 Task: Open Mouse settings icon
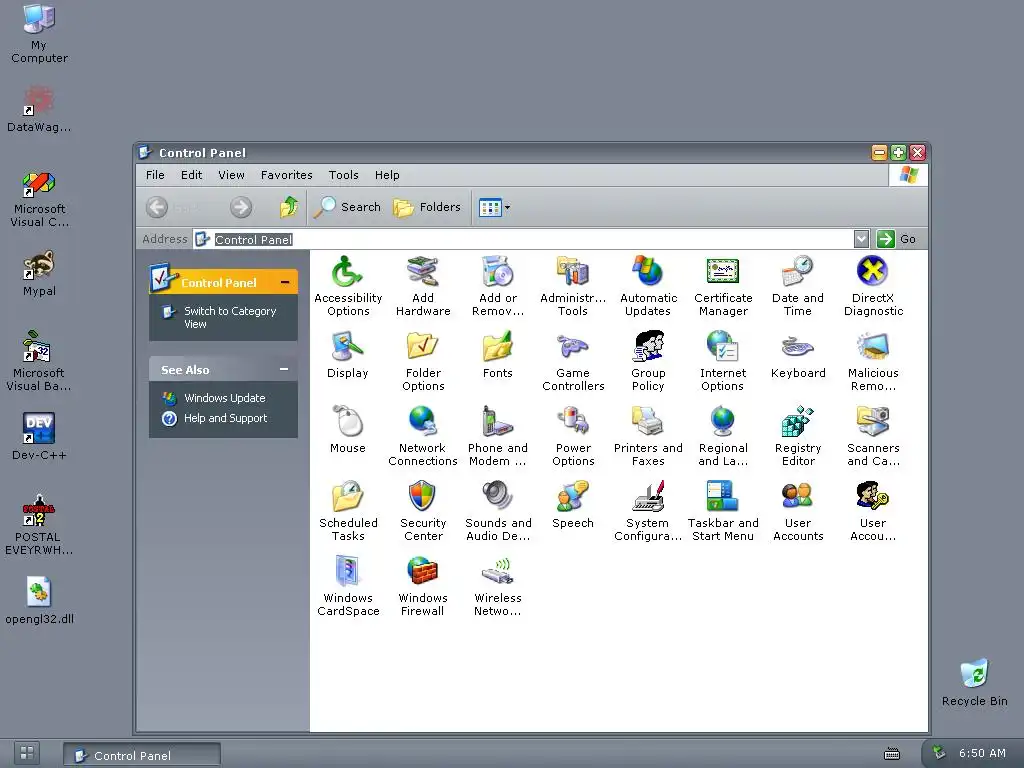[347, 430]
